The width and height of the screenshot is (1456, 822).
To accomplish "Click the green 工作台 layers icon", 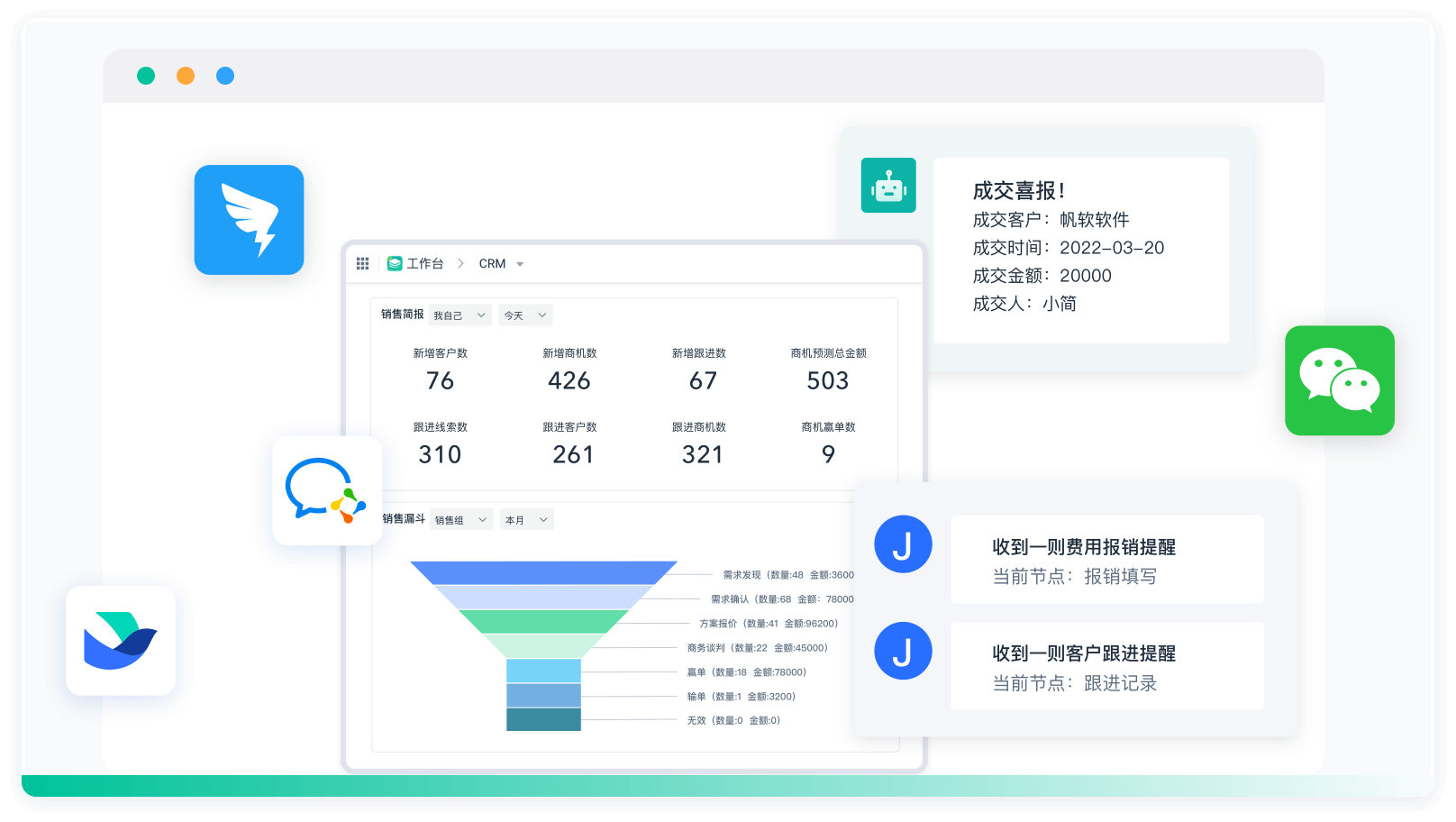I will [x=395, y=263].
